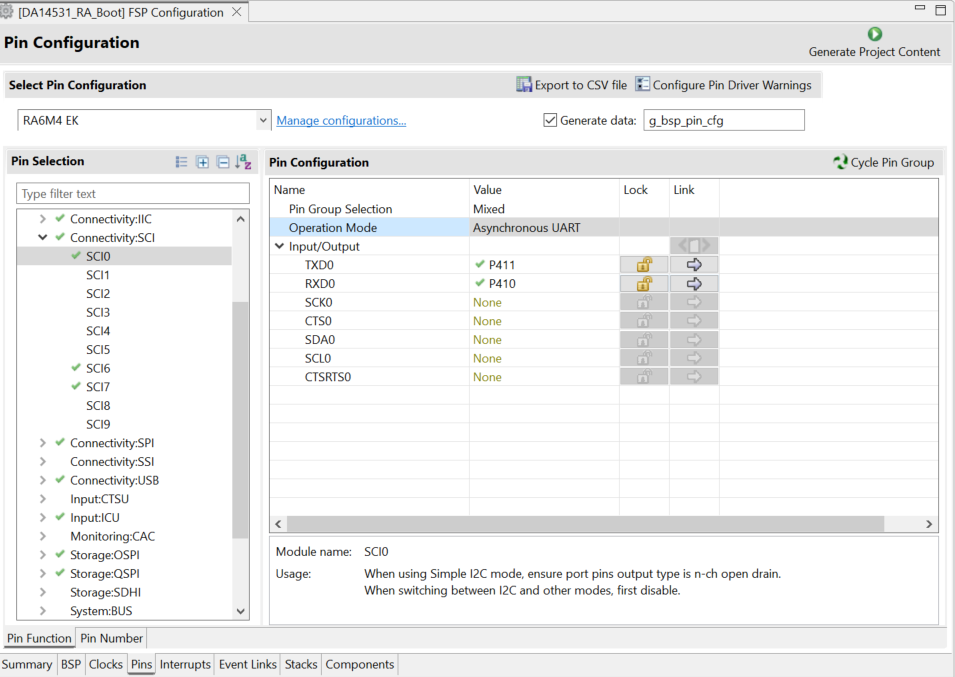Click the Export to CSV file icon
The width and height of the screenshot is (955, 677).
tap(524, 85)
